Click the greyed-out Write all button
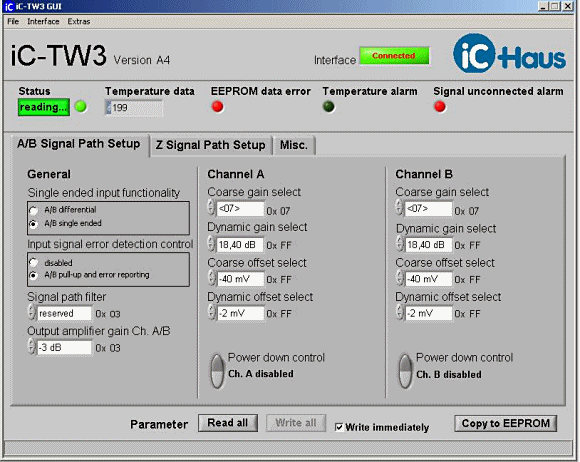 coord(296,423)
